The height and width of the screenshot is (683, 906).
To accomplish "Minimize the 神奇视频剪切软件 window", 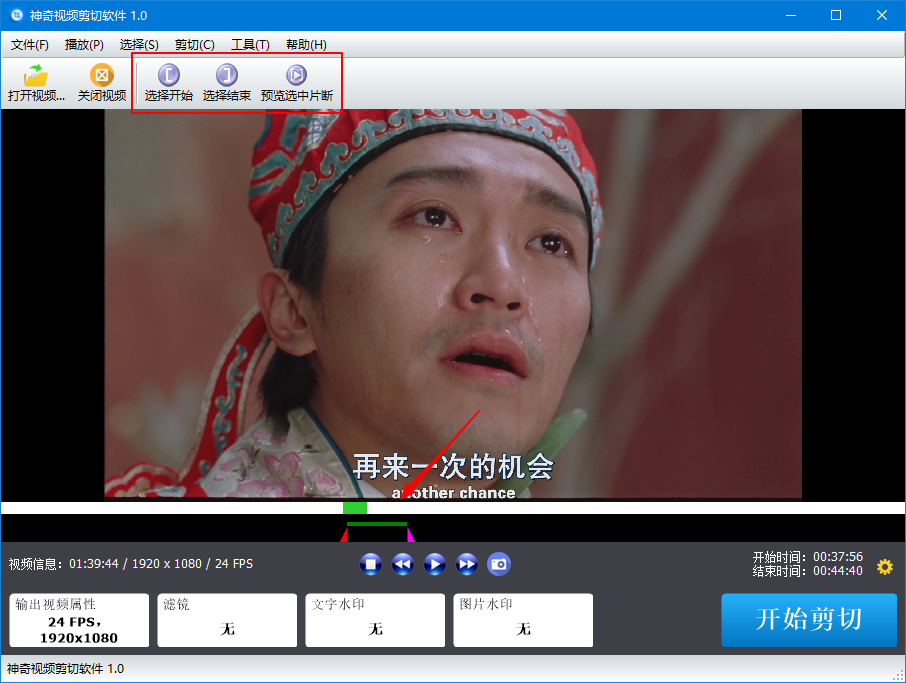I will pyautogui.click(x=791, y=15).
